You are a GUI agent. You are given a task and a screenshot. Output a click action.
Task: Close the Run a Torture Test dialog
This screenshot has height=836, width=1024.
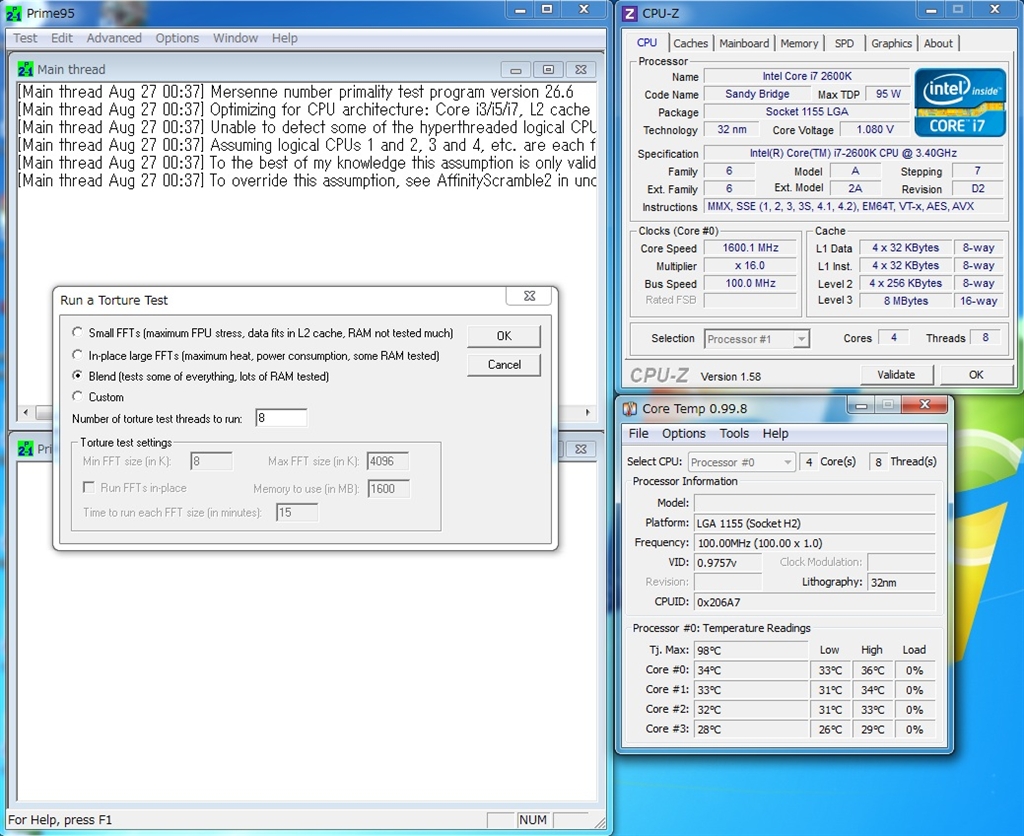click(x=530, y=297)
